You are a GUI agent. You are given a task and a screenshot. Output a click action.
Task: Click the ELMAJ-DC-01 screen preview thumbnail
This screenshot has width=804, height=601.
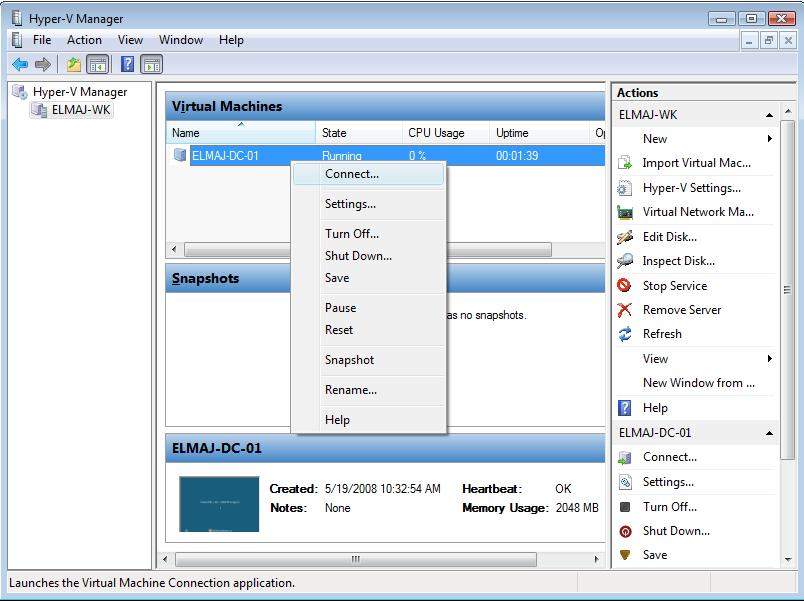[x=219, y=504]
